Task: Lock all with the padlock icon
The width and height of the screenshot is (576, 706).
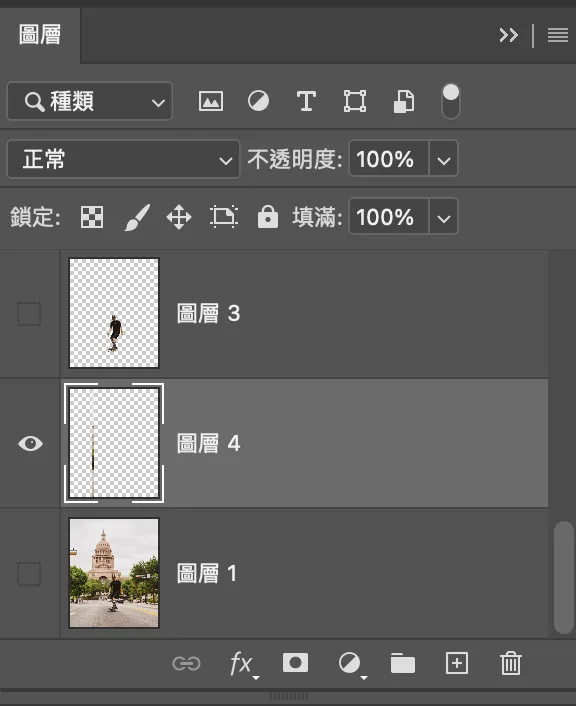Action: pos(268,217)
